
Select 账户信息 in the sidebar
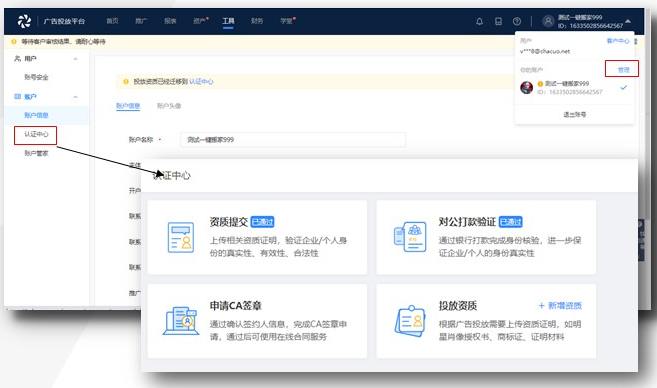(x=36, y=115)
